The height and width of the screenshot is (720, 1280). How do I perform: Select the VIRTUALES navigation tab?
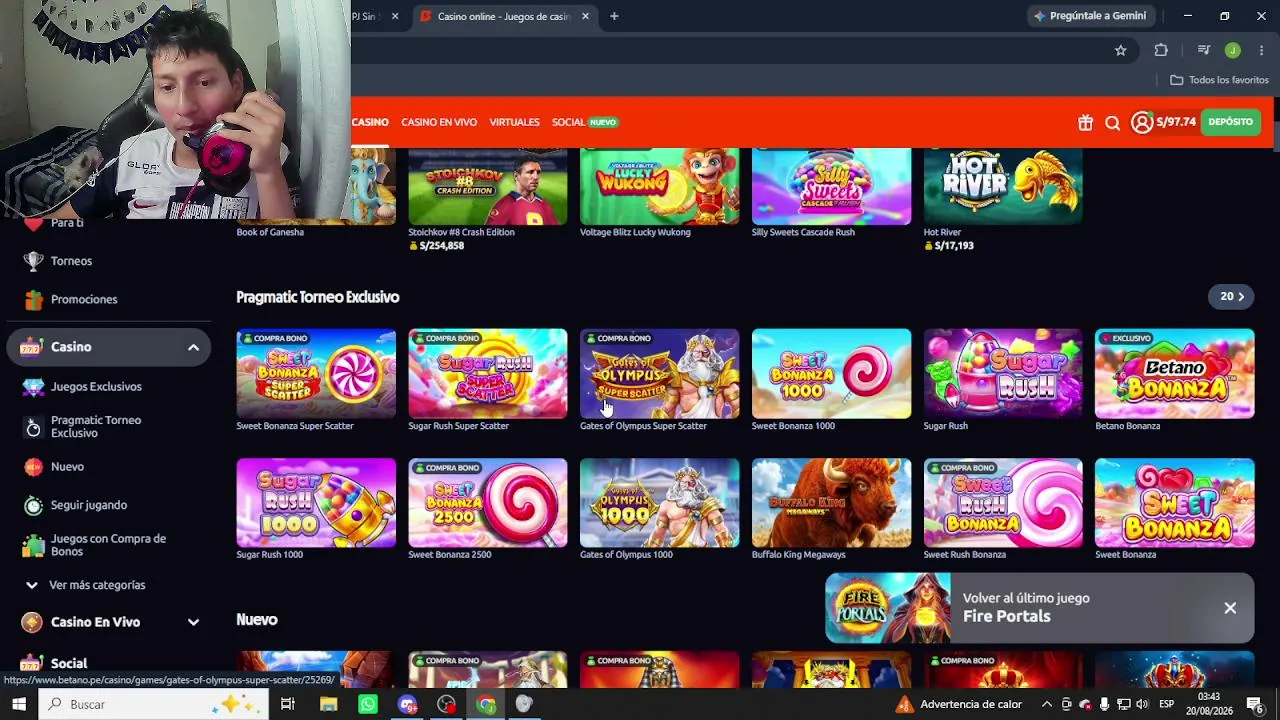coord(514,122)
